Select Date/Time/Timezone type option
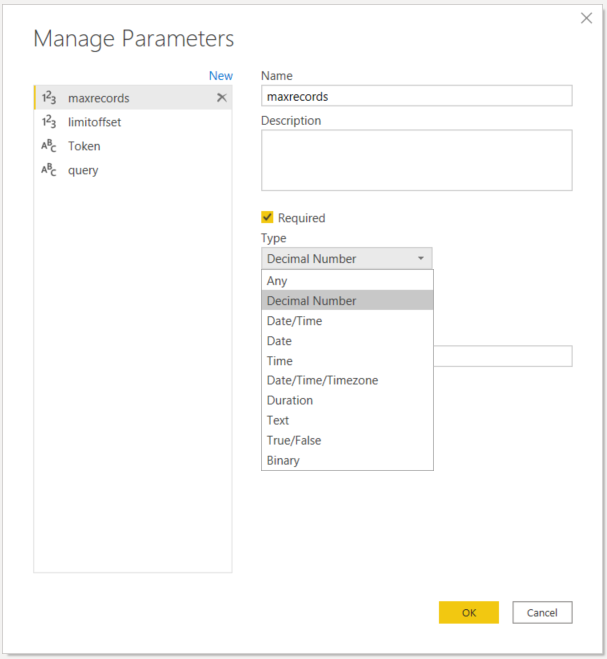 tap(347, 380)
